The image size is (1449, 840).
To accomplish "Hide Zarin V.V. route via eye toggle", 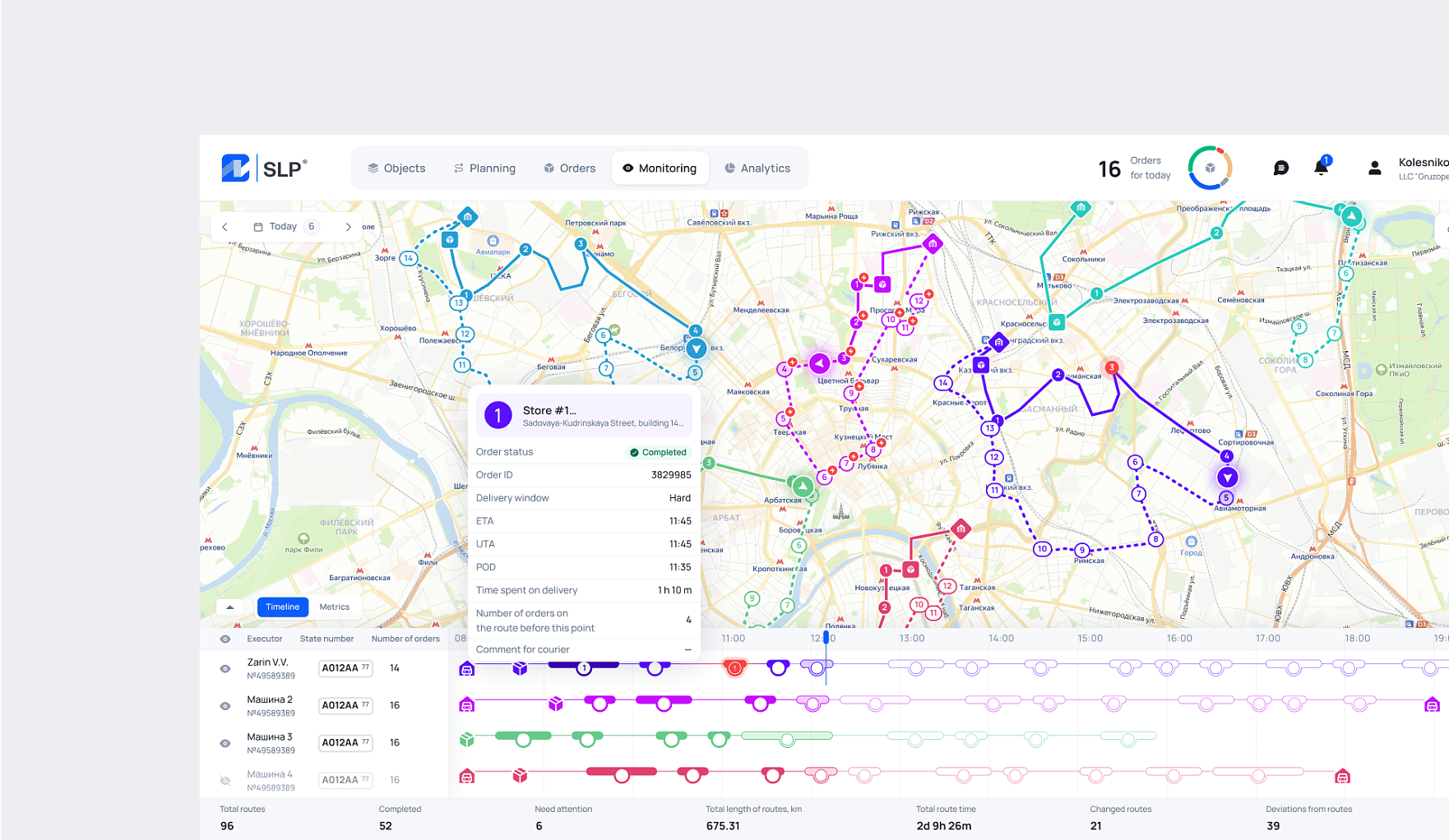I will click(x=224, y=668).
